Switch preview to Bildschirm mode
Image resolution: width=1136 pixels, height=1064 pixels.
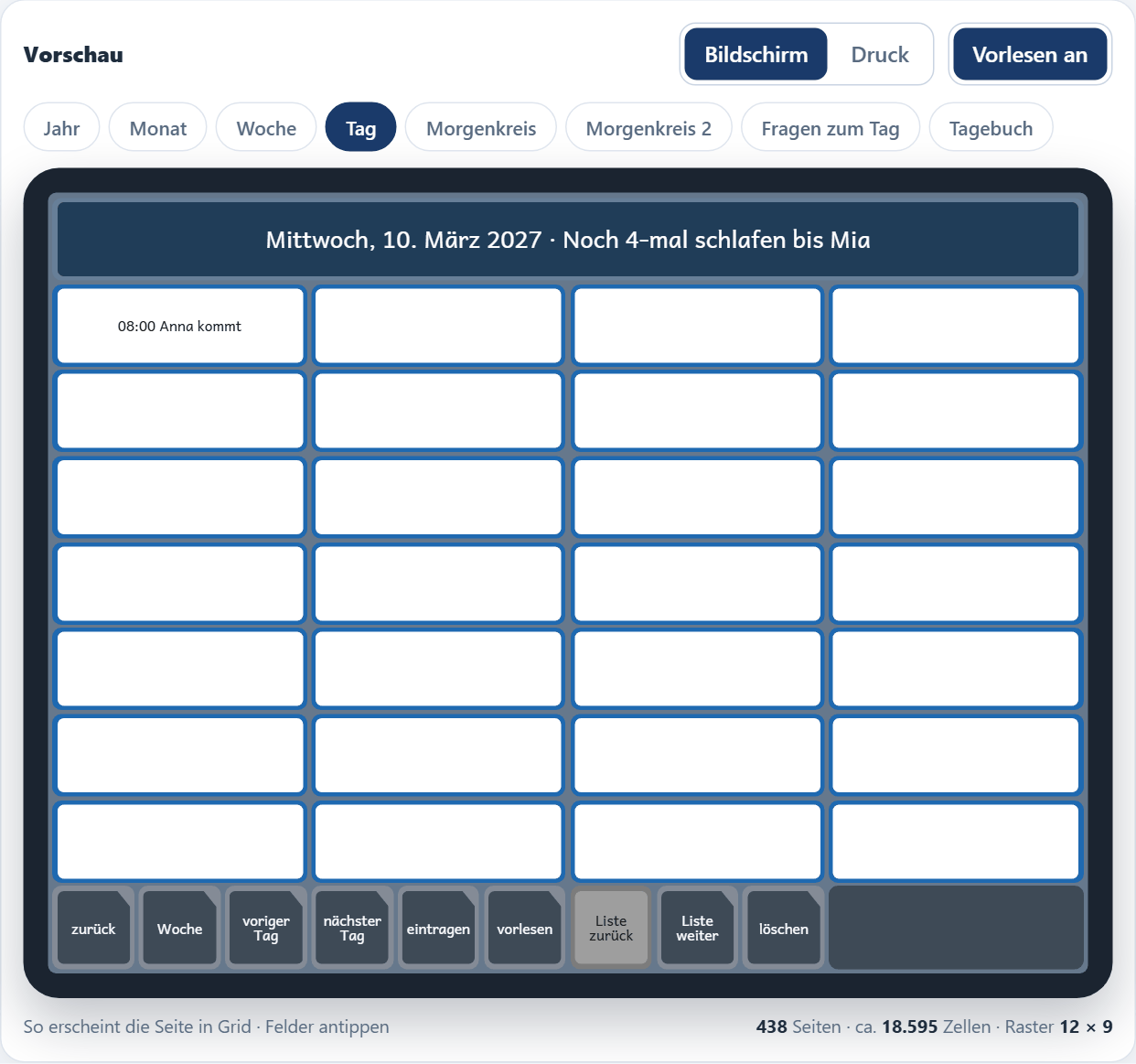(756, 54)
